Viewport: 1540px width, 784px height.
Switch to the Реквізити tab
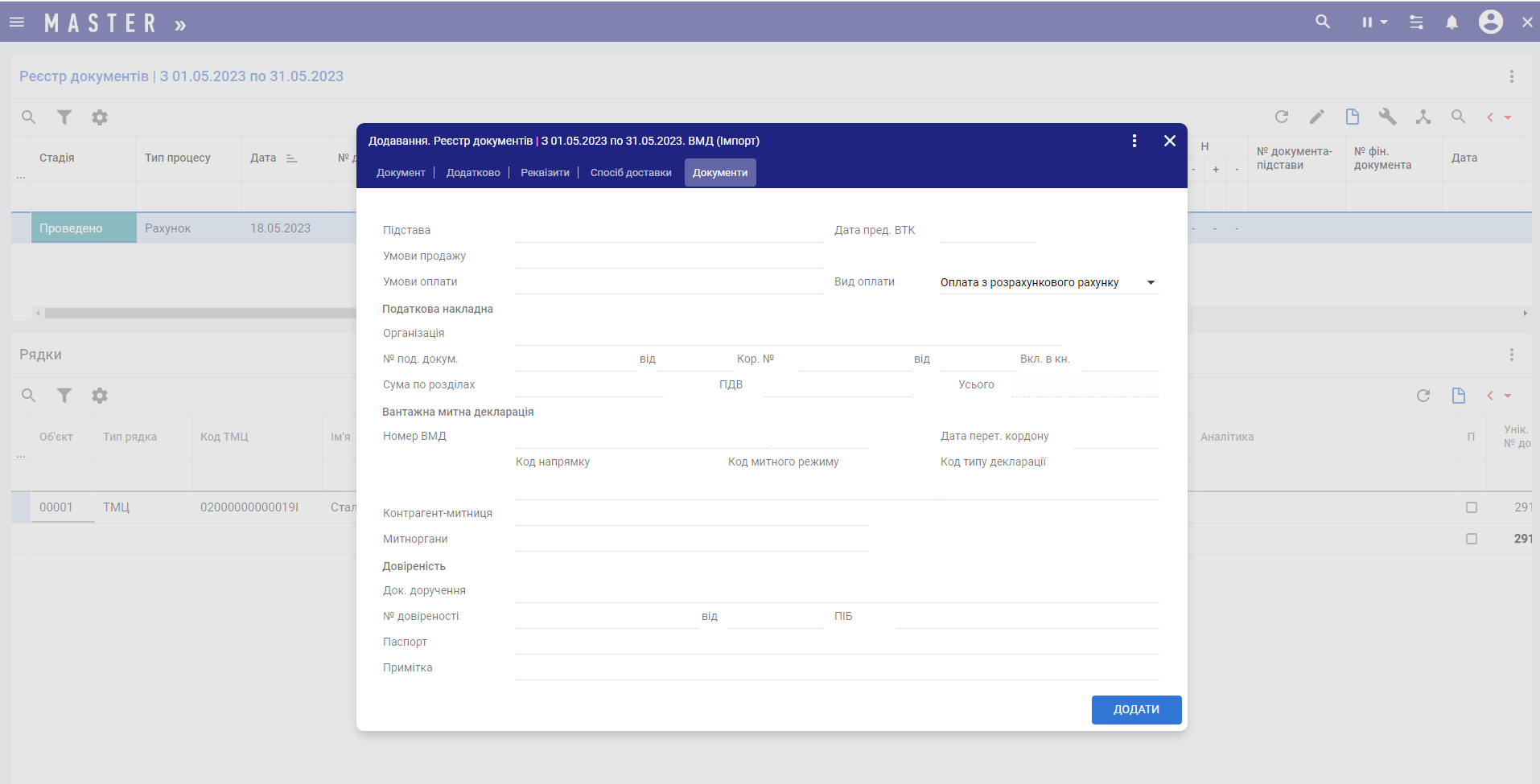(545, 173)
